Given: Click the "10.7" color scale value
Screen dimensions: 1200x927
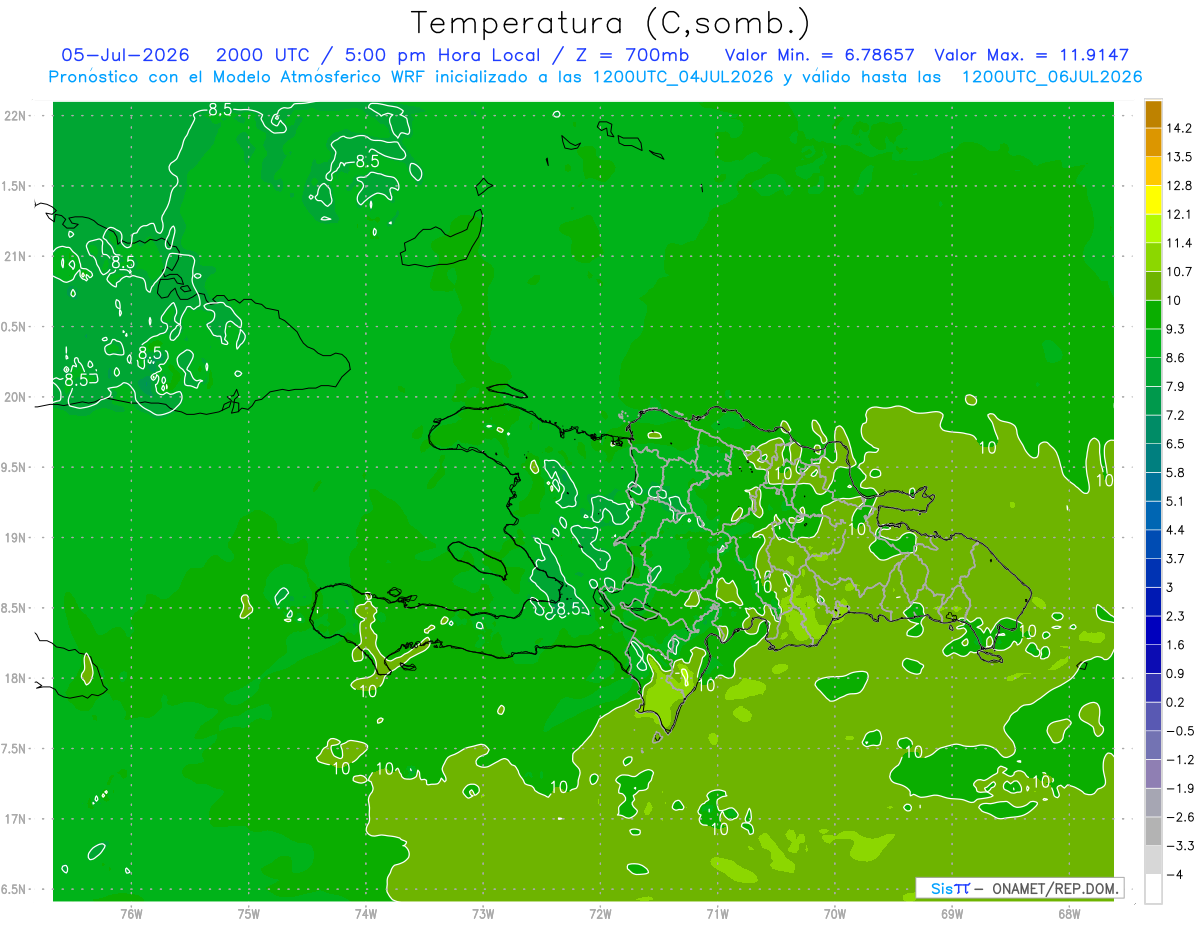Looking at the screenshot, I should pyautogui.click(x=1179, y=272).
